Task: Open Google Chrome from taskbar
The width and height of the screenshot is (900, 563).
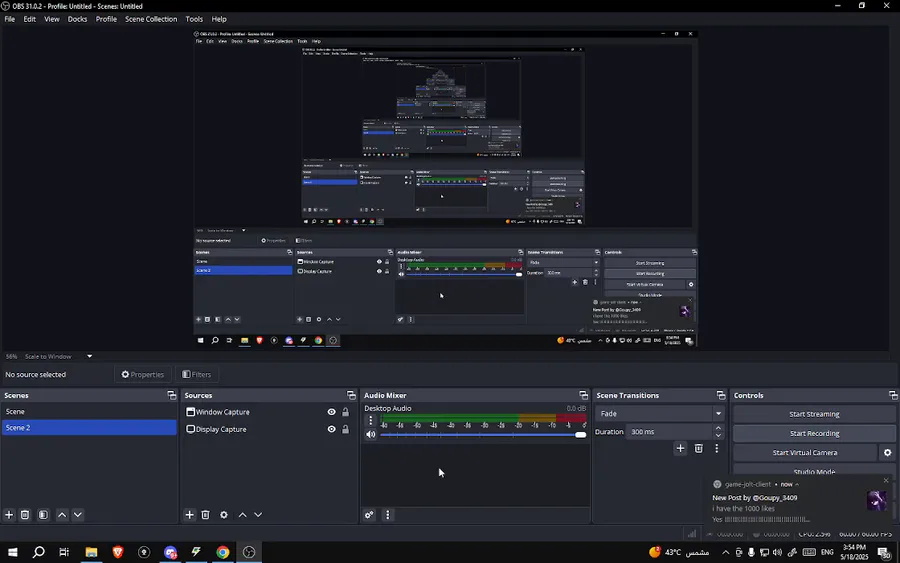Action: 223,552
